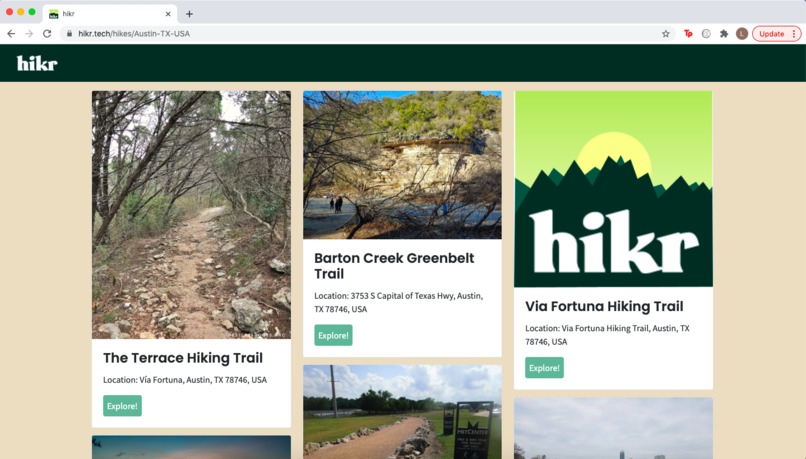806x459 pixels.
Task: Click Barton Creek Greenbelt Trail title
Action: point(394,266)
